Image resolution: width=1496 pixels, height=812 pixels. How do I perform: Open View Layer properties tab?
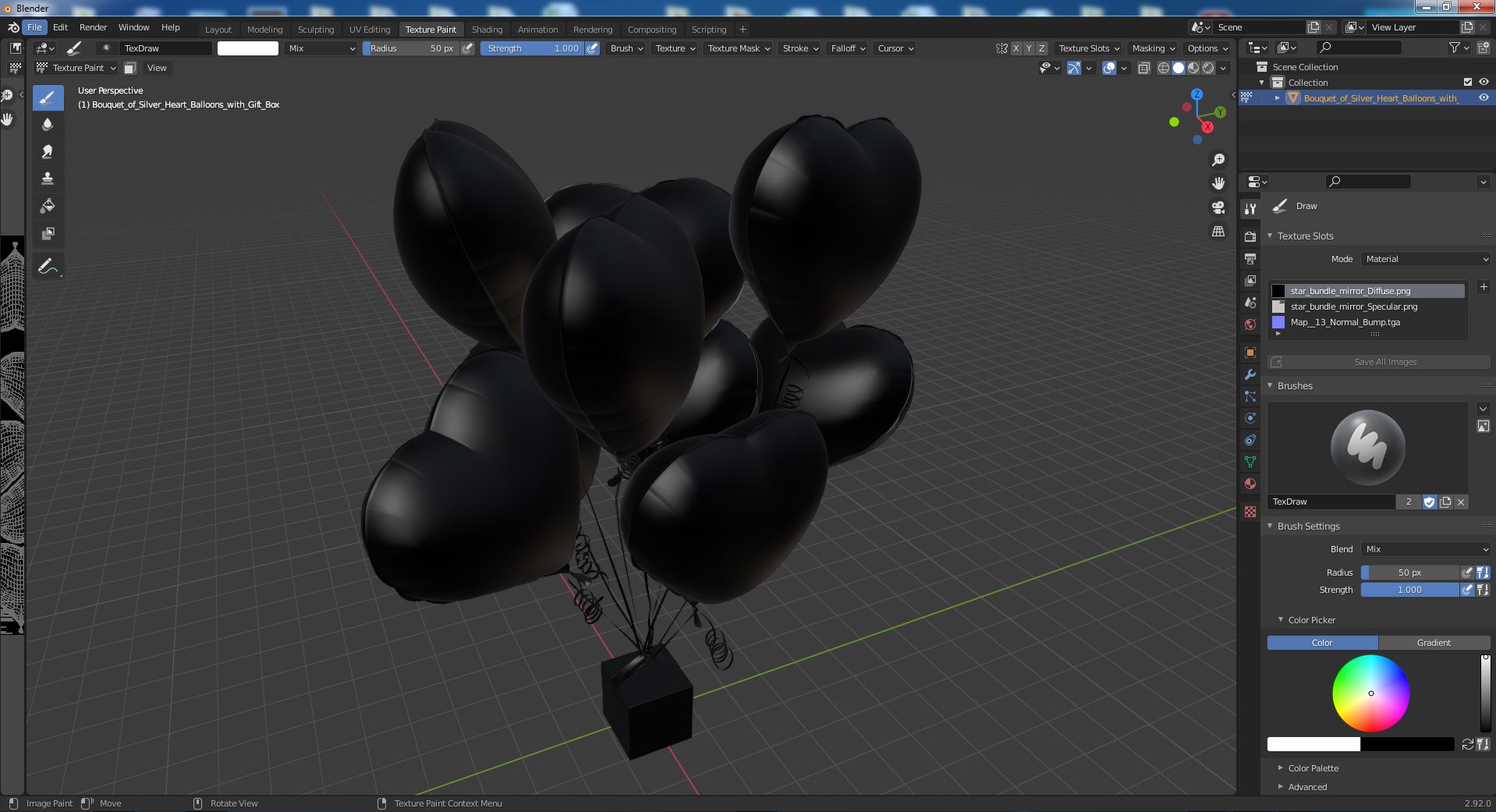[1250, 280]
